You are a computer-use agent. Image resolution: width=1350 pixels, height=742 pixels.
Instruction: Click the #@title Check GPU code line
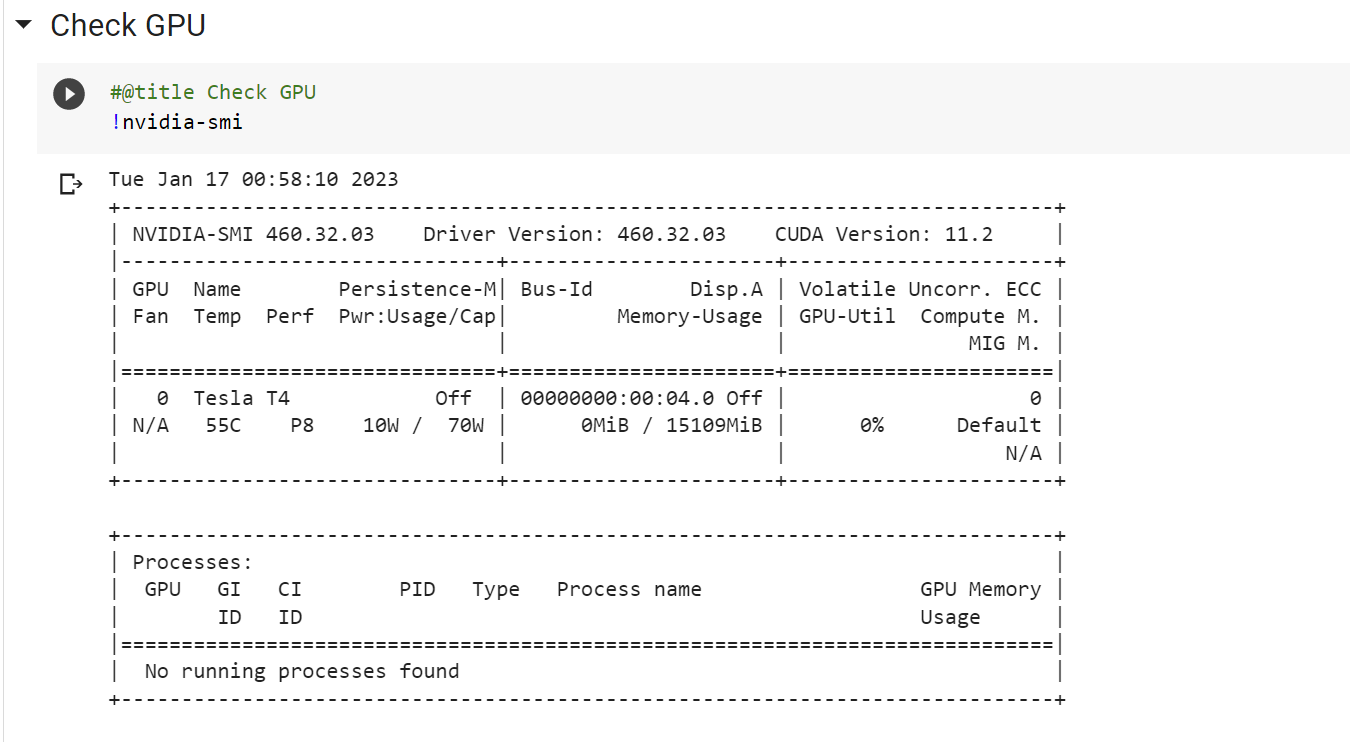[x=213, y=93]
